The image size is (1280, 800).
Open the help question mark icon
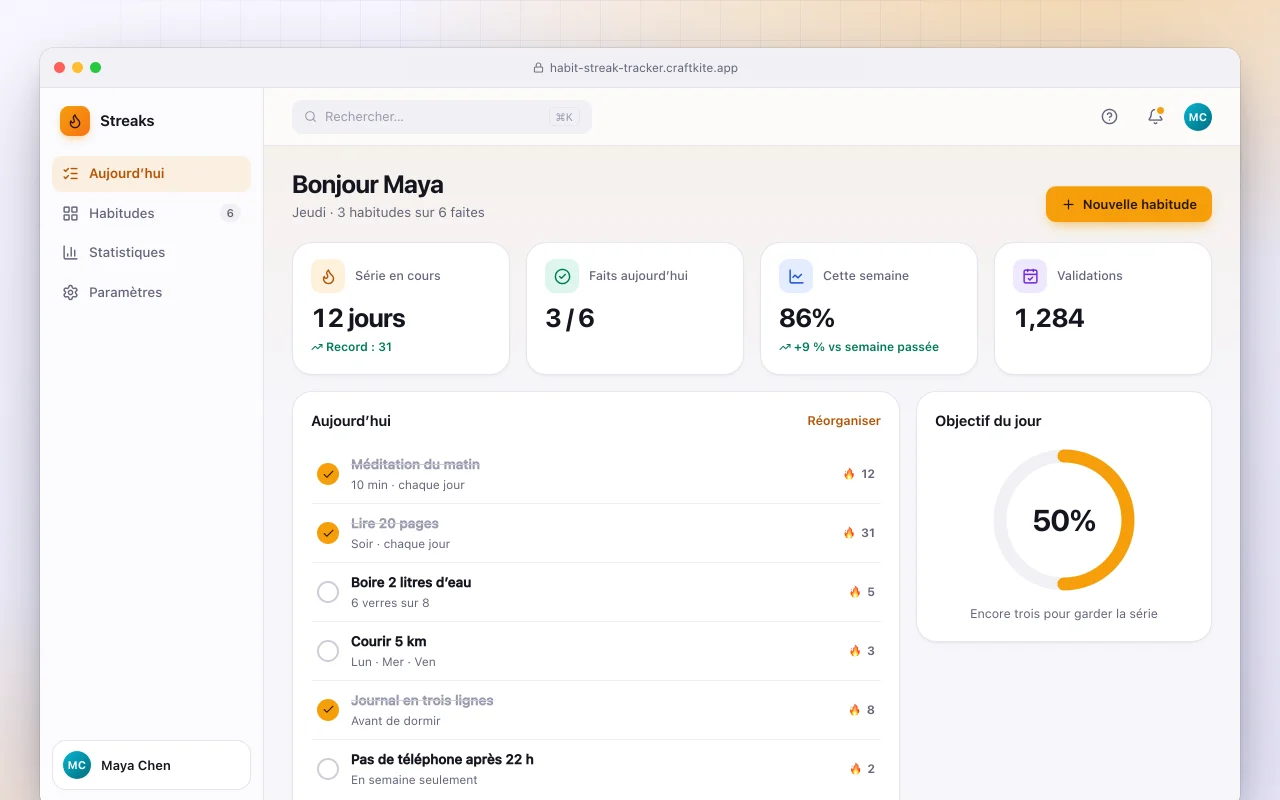(1109, 117)
